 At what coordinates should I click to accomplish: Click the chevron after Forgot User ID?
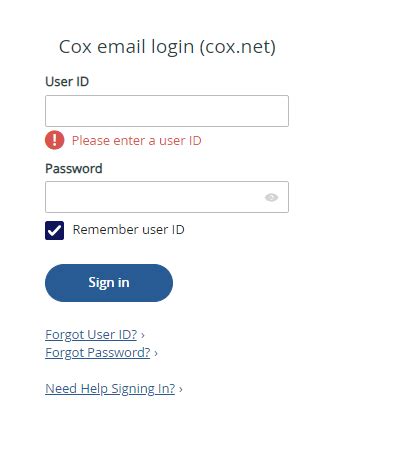143,335
